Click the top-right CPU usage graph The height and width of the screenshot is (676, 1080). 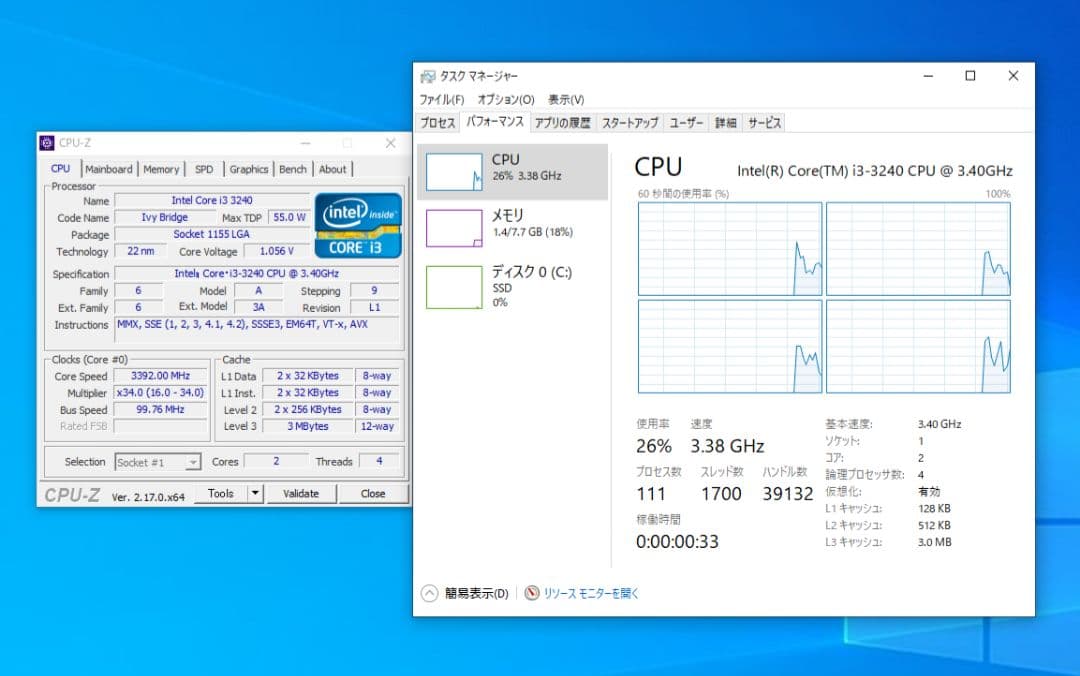[x=918, y=249]
